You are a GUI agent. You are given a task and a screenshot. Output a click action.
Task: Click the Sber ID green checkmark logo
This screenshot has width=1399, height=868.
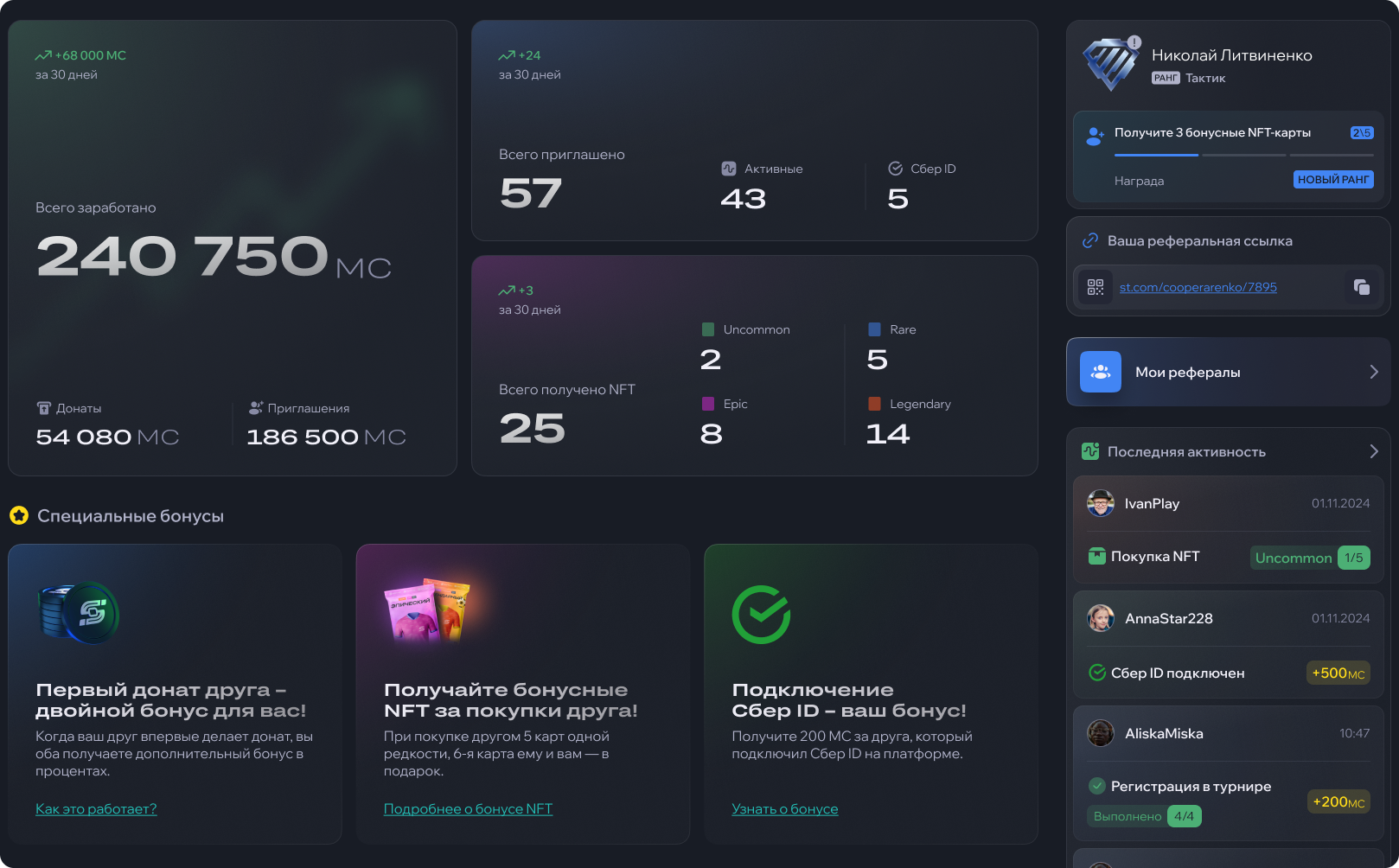(761, 615)
